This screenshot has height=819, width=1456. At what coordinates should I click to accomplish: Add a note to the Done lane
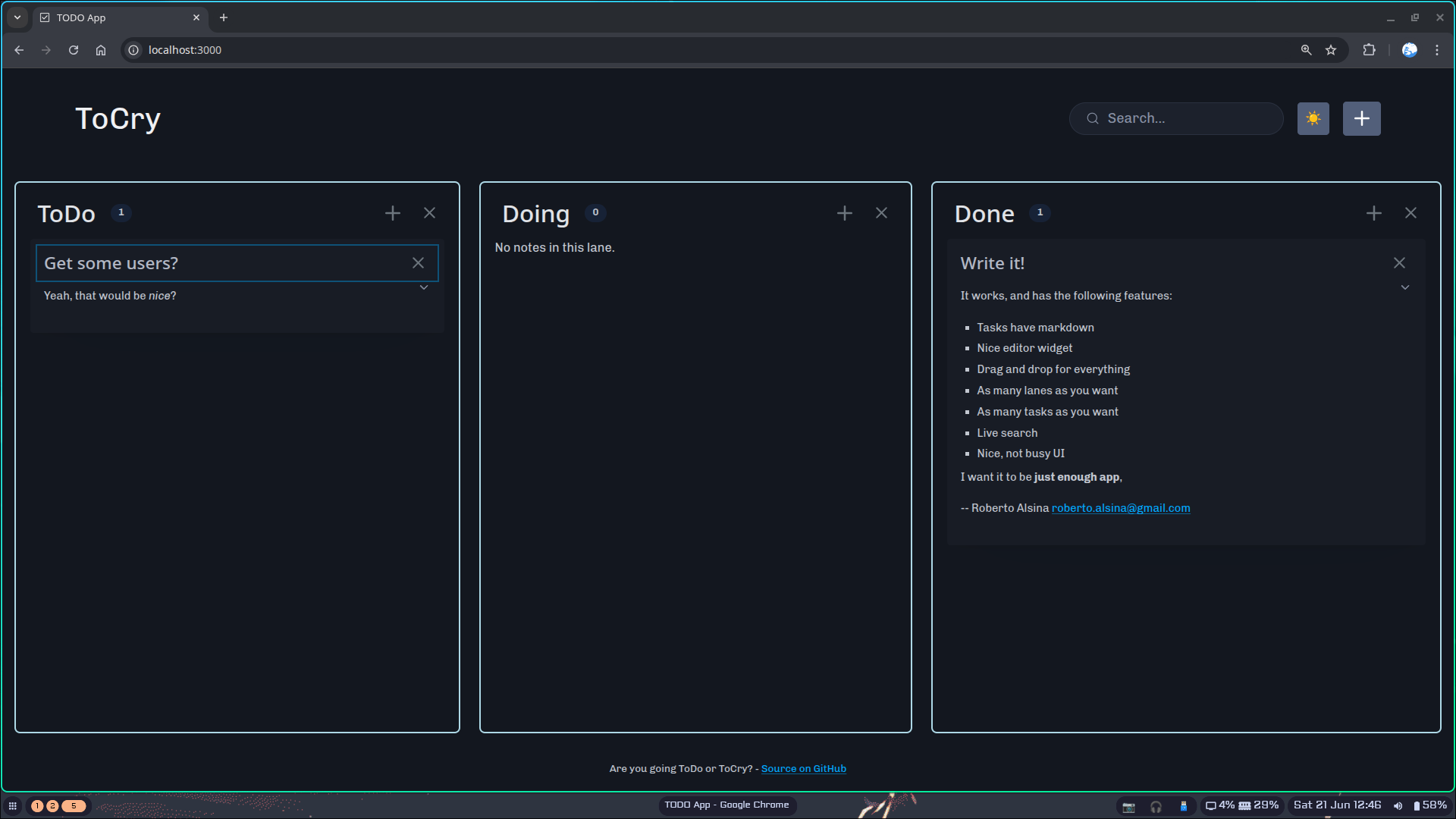(x=1373, y=213)
